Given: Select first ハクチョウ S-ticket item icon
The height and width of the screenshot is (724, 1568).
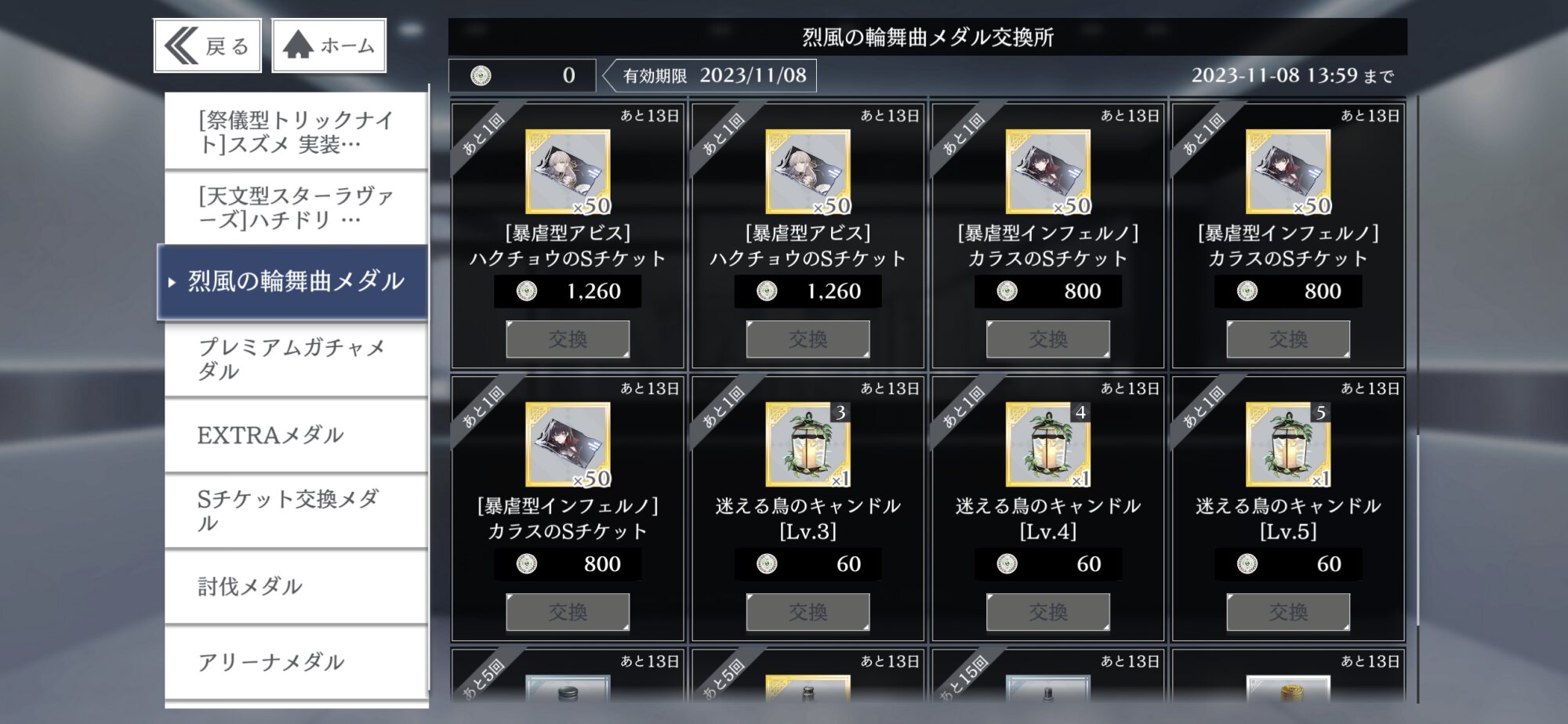Looking at the screenshot, I should [x=568, y=172].
